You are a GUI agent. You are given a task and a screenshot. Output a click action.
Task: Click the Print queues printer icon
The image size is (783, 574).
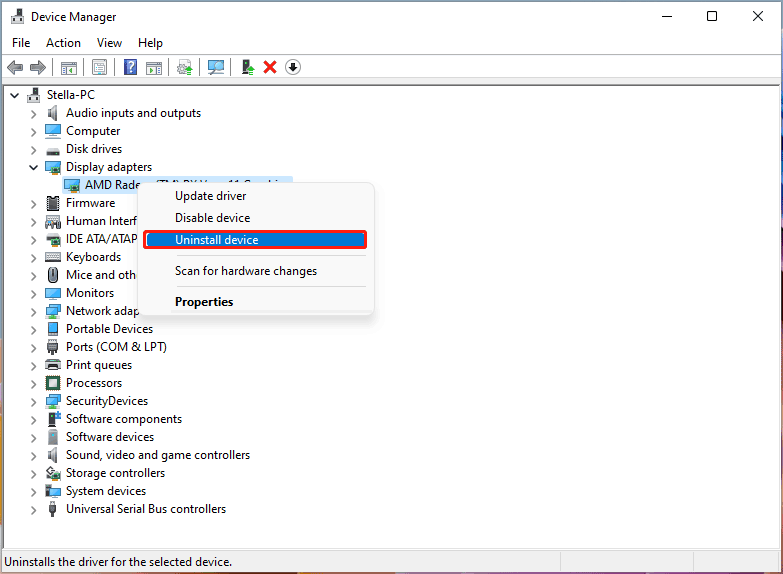[53, 365]
